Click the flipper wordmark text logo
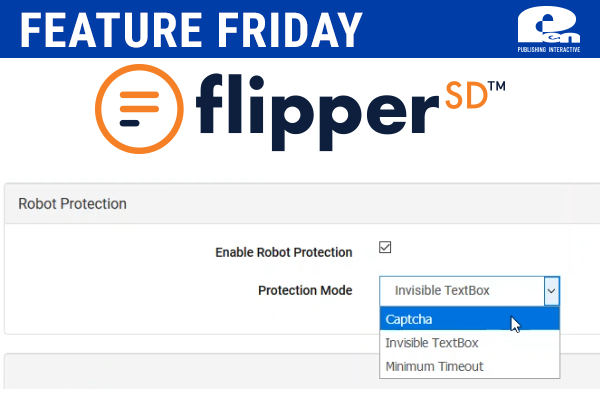This screenshot has width=600, height=400. coord(317,112)
